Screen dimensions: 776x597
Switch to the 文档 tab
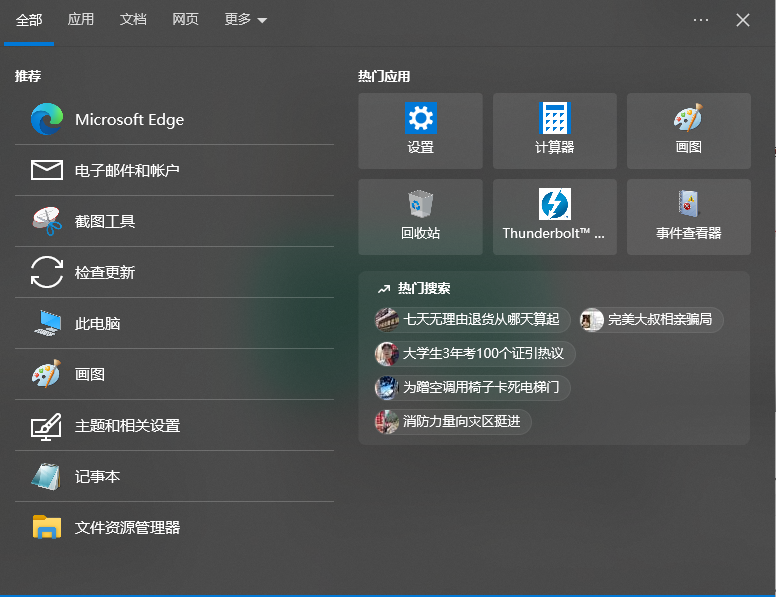pyautogui.click(x=133, y=20)
